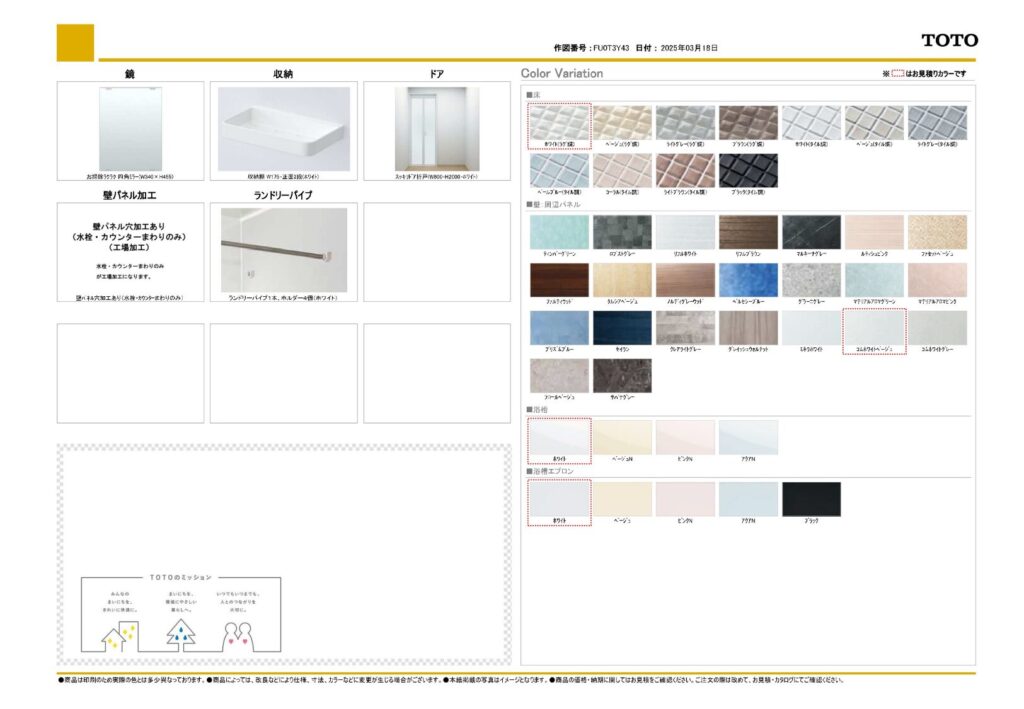Select the dark navy wall panel swatch

coord(622,327)
